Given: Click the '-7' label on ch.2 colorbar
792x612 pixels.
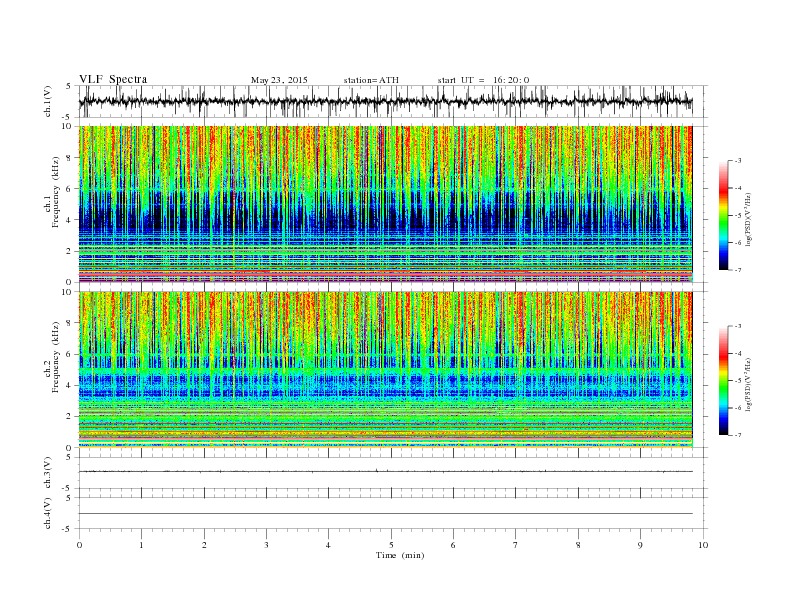Looking at the screenshot, I should click(x=738, y=435).
